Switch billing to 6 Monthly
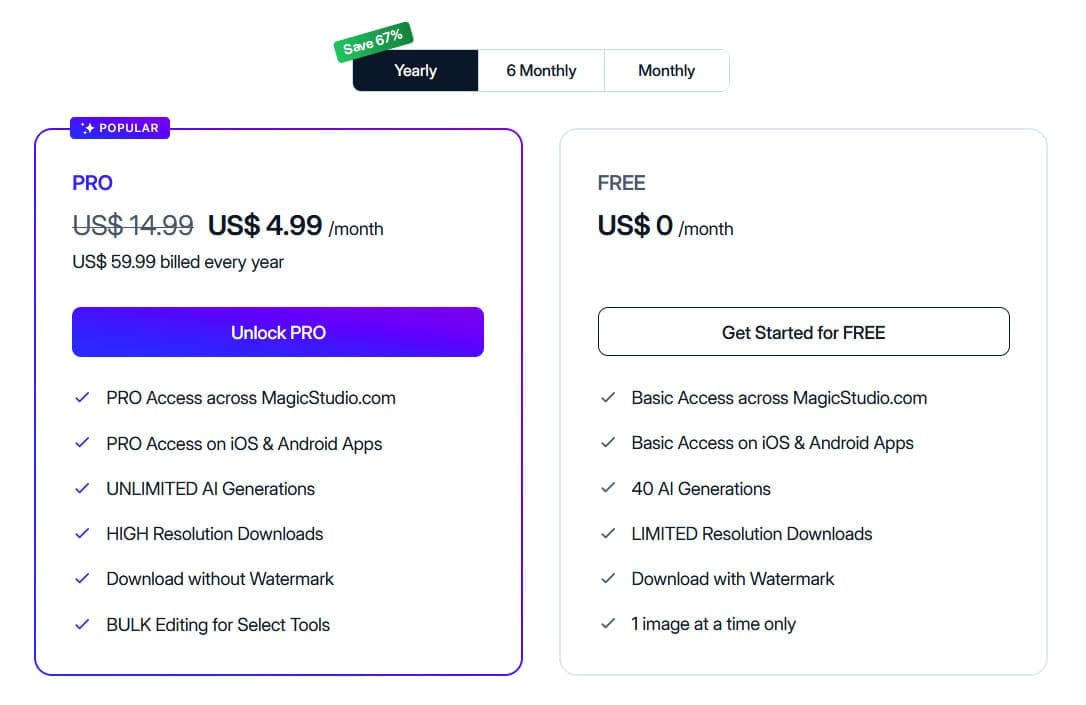This screenshot has width=1086, height=705. point(541,71)
